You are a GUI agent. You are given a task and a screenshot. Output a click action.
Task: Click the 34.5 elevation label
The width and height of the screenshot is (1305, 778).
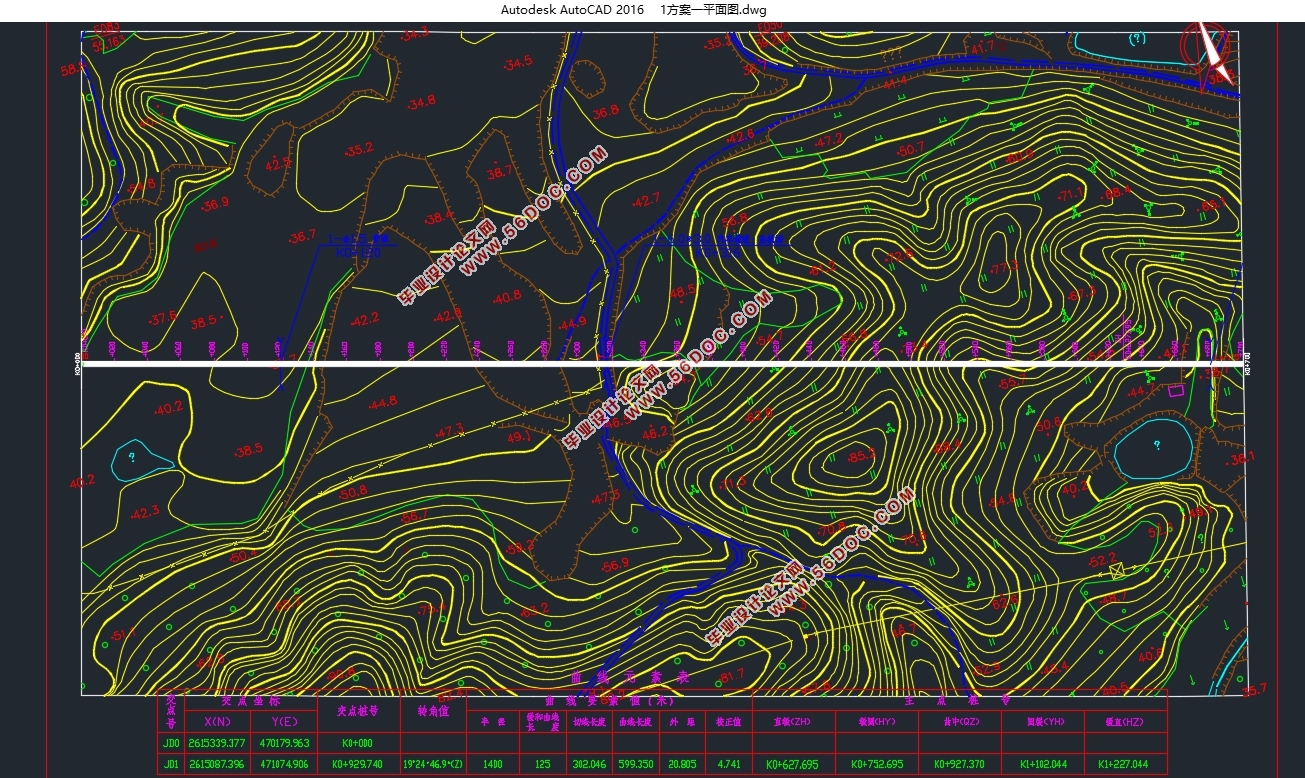(x=518, y=64)
